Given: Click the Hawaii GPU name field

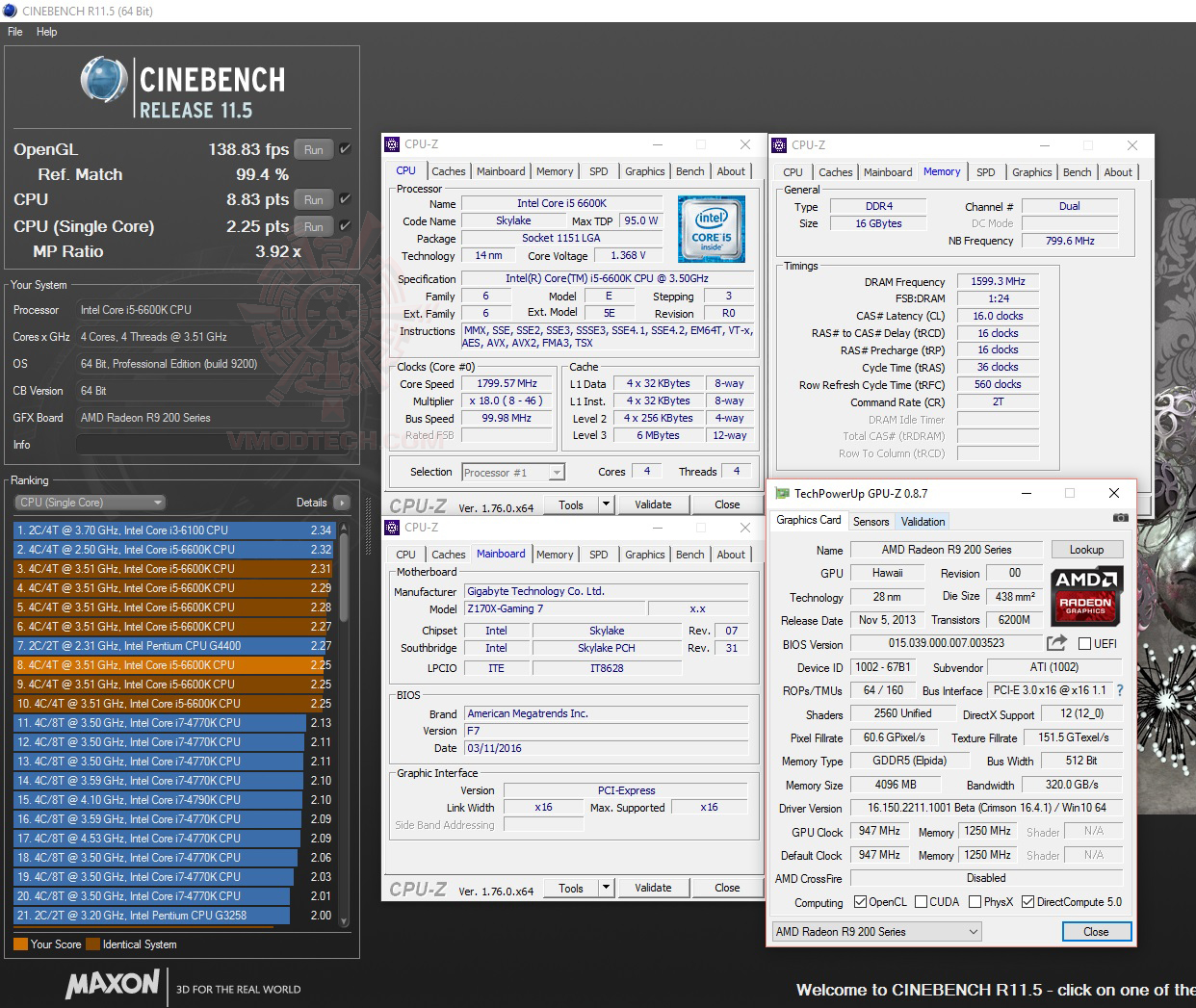Looking at the screenshot, I should (887, 573).
